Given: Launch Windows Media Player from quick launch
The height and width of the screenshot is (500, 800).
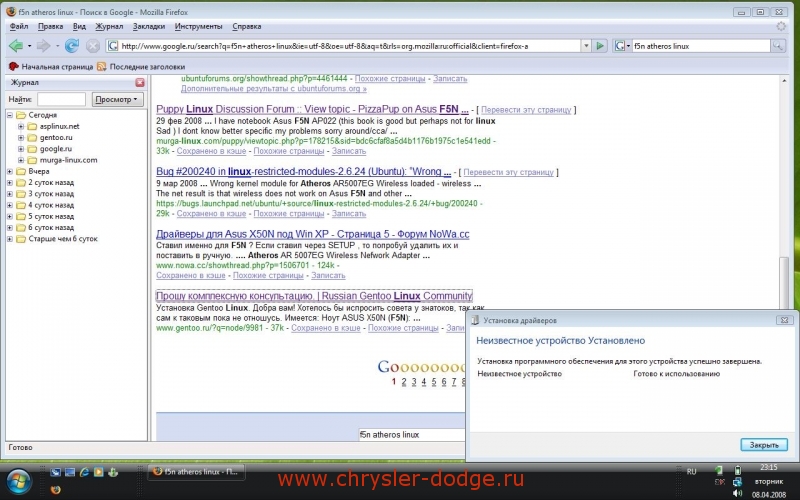Looking at the screenshot, I should (98, 472).
